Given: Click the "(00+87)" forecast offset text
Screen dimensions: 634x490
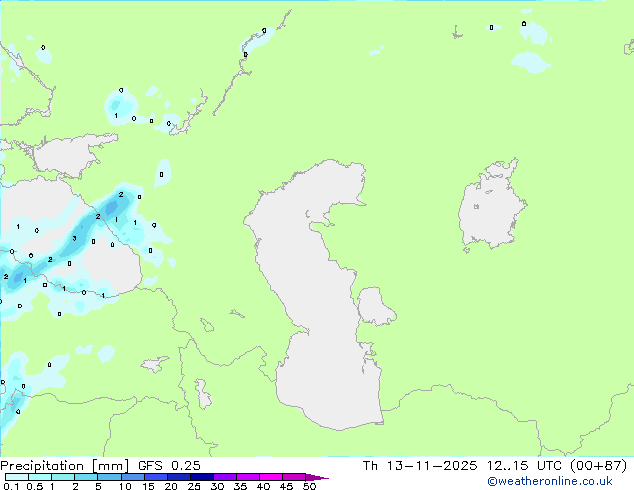Looking at the screenshot, I should click(598, 466).
